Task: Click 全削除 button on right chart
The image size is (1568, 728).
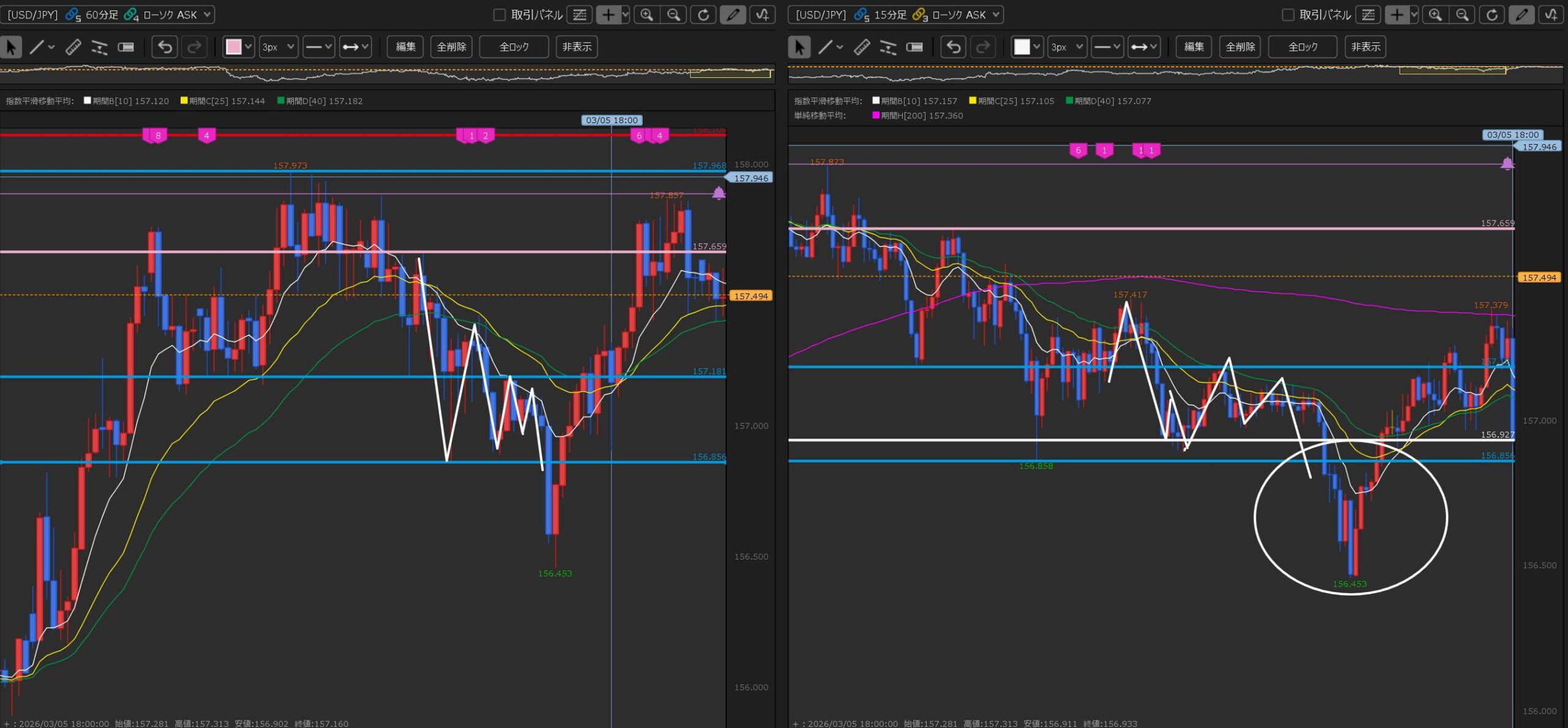Action: pos(1240,47)
